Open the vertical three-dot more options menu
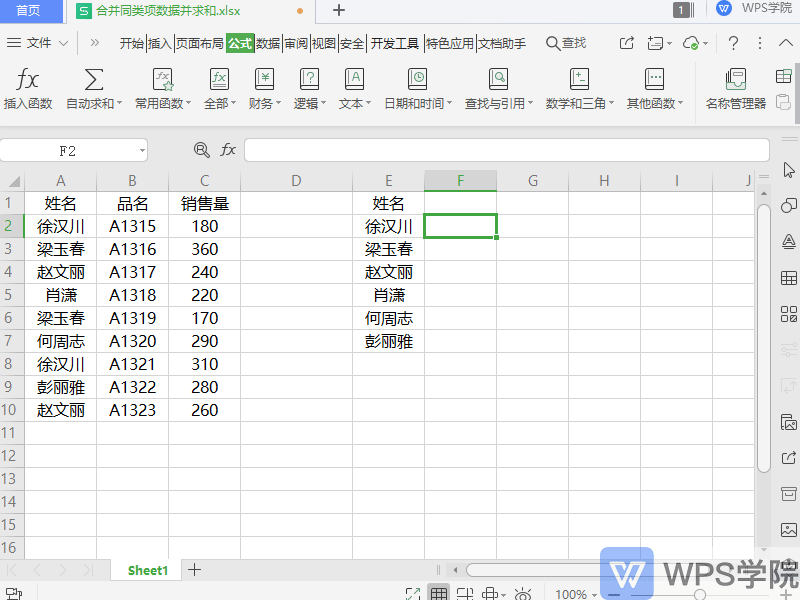Screen dimensions: 800x600 (x=760, y=43)
